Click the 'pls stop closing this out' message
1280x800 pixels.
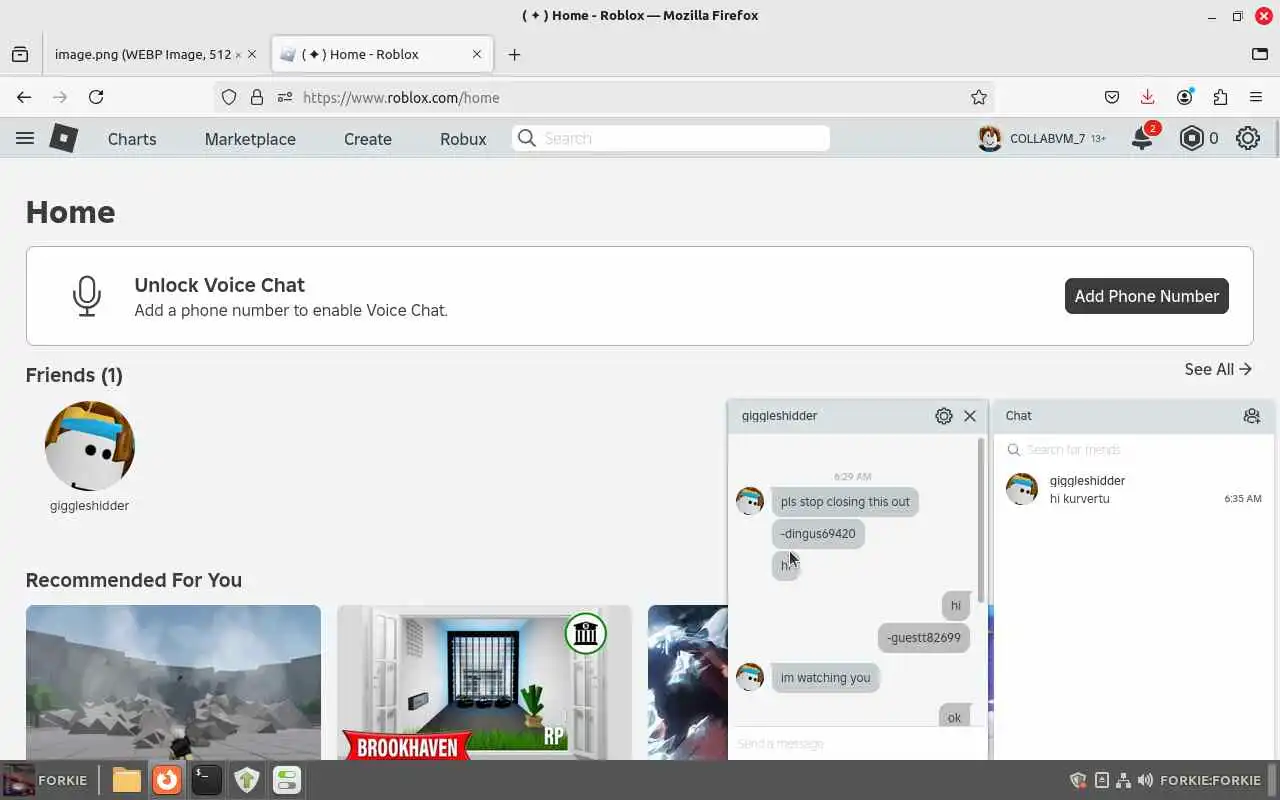coord(845,502)
